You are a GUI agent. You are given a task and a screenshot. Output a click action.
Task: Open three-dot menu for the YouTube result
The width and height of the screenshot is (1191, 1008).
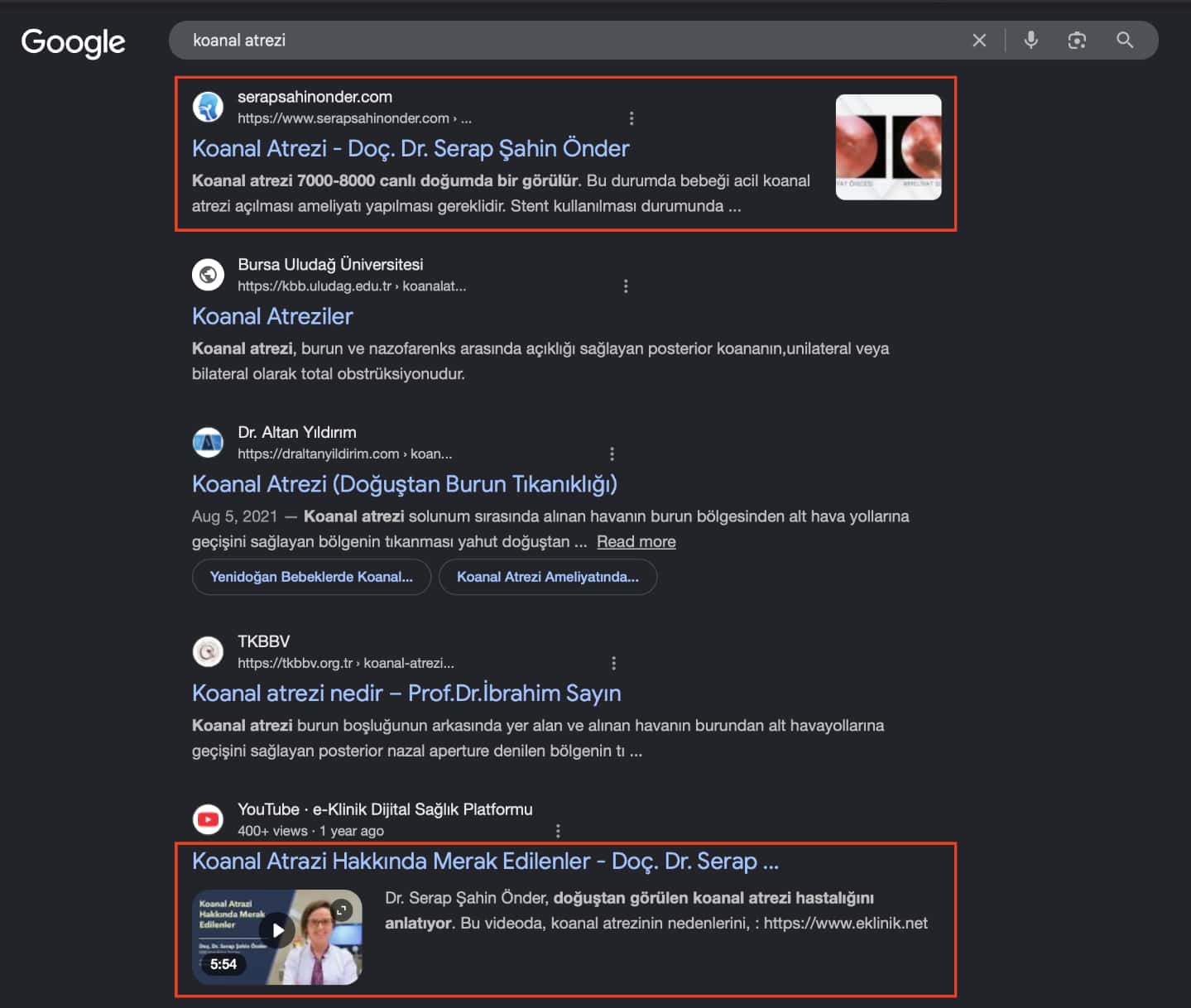(558, 831)
